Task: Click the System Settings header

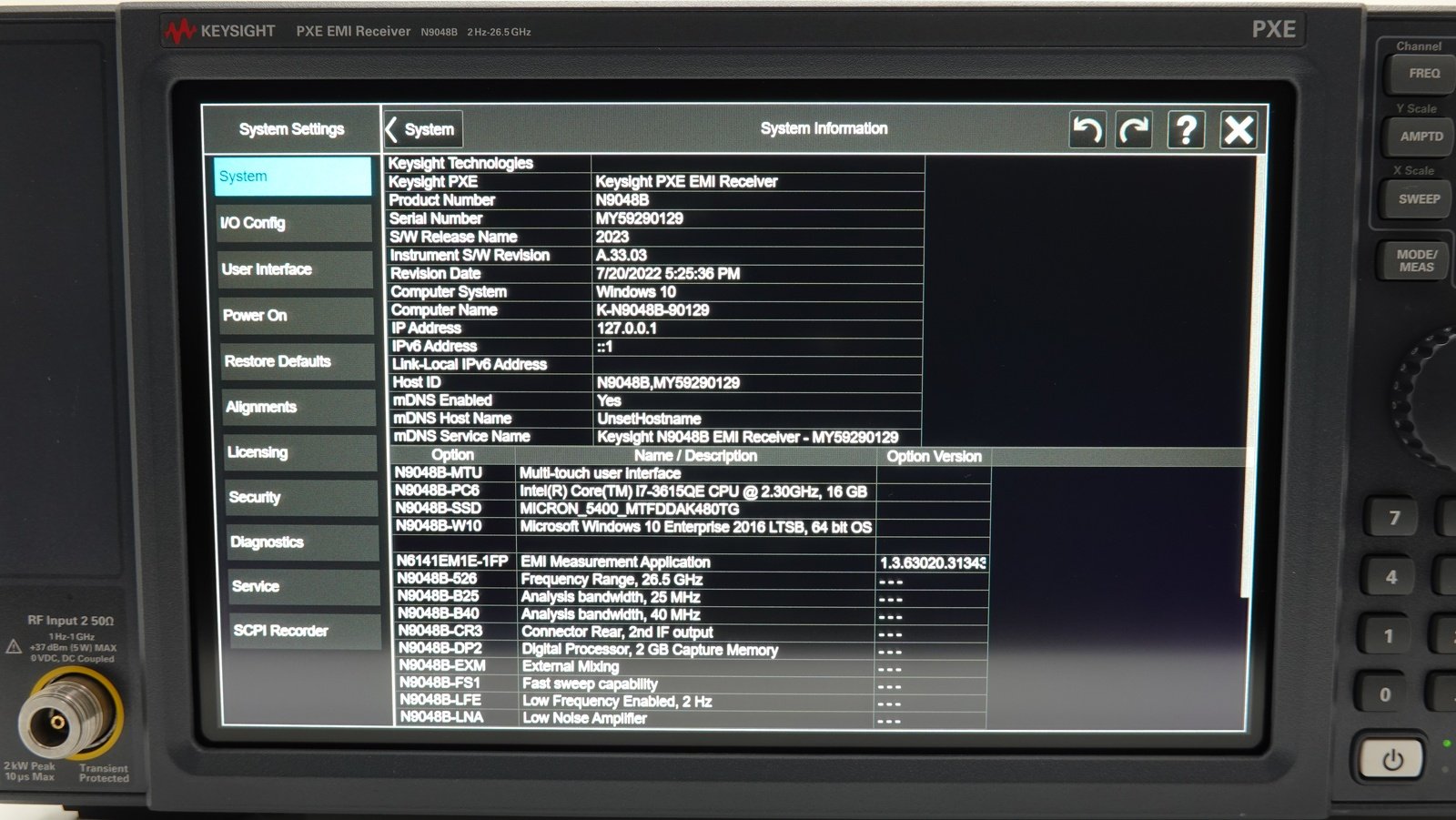Action: (291, 129)
